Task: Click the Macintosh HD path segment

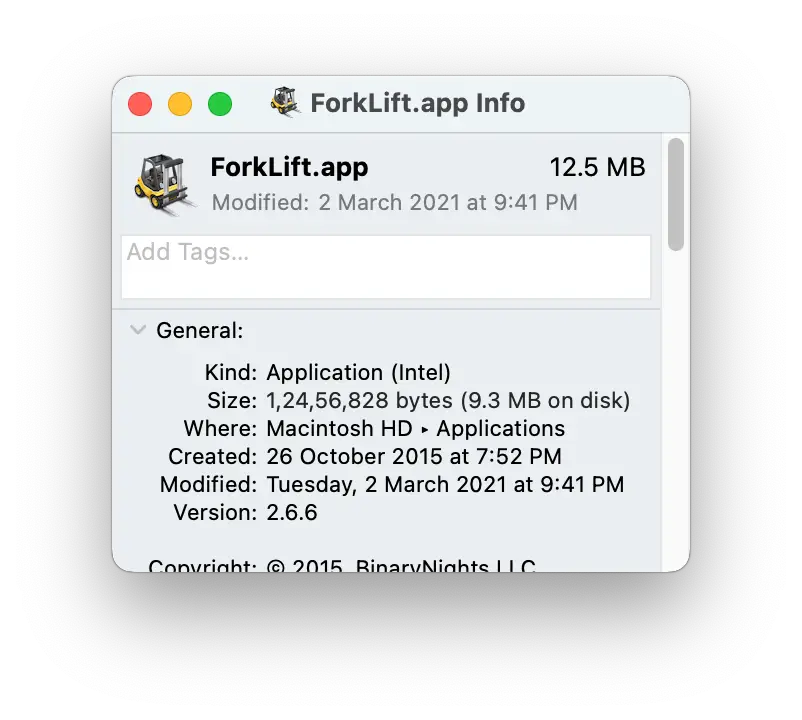Action: [x=339, y=429]
